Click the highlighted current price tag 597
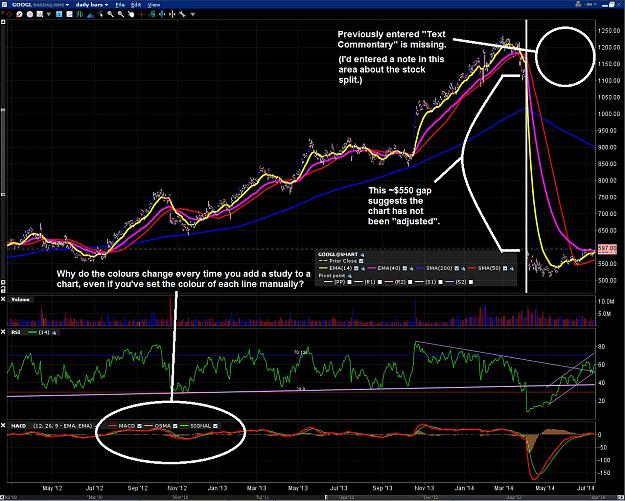 coord(609,249)
